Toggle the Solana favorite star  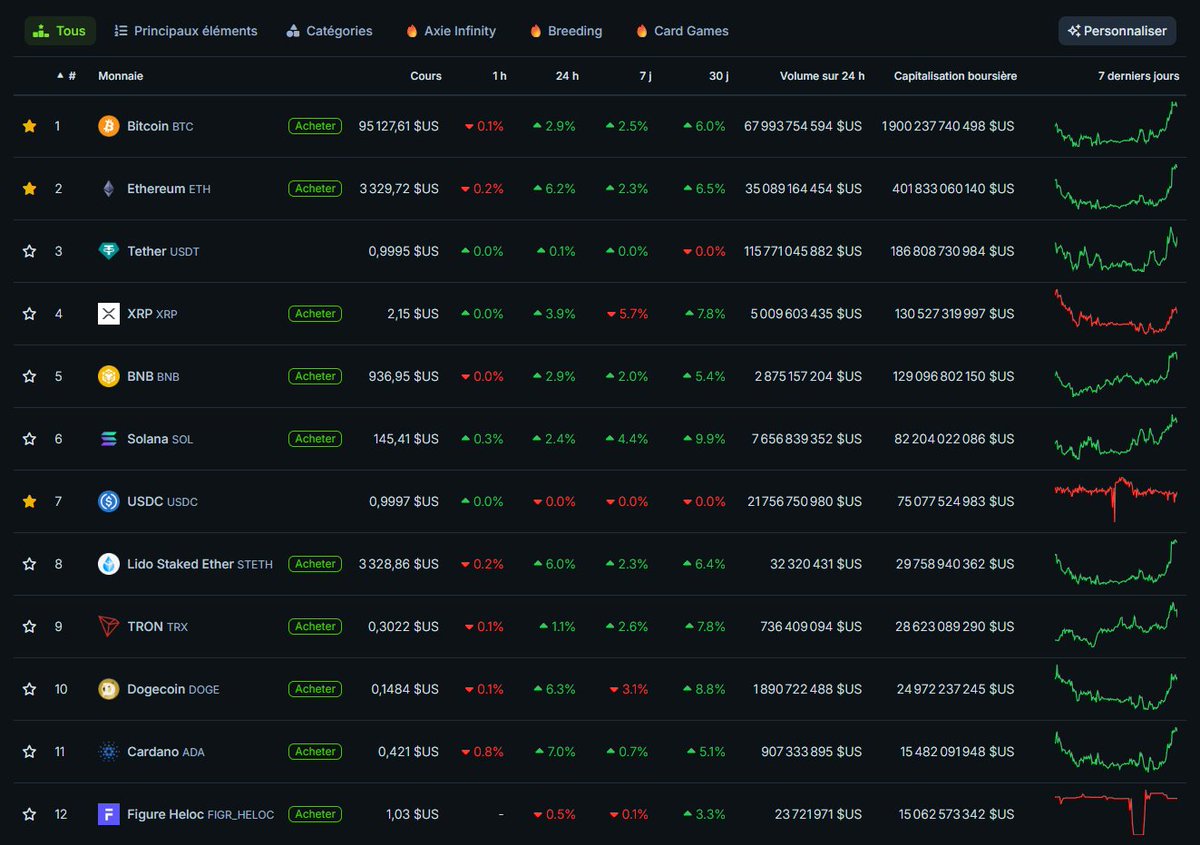pos(29,438)
